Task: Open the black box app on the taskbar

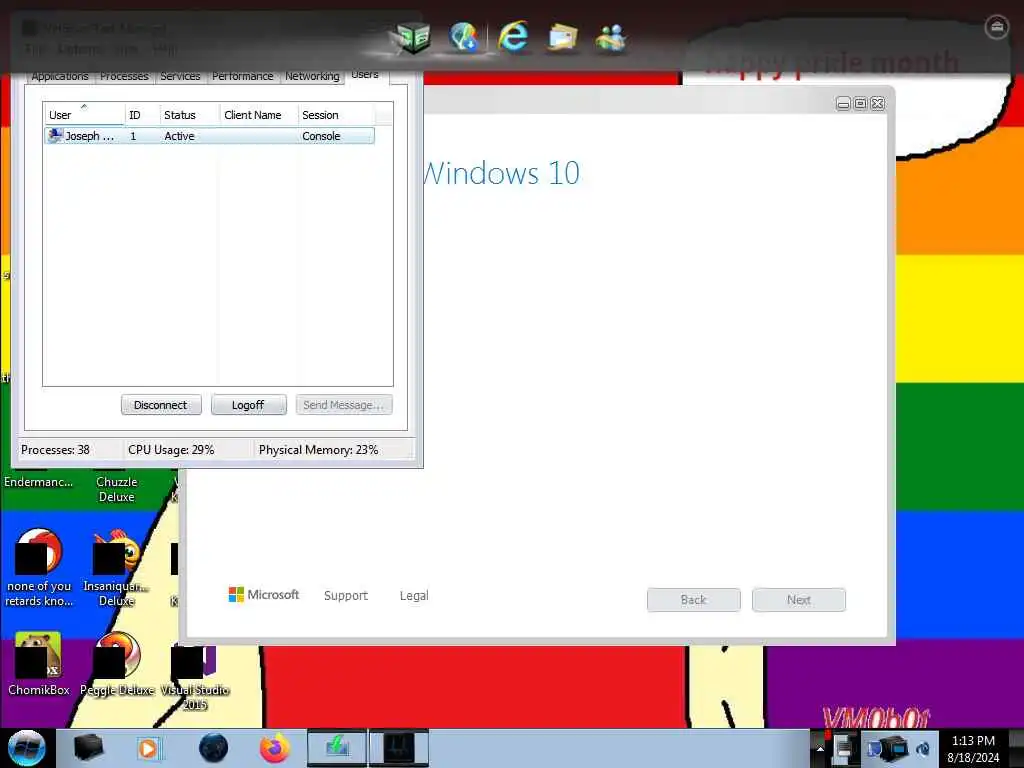Action: pyautogui.click(x=88, y=748)
